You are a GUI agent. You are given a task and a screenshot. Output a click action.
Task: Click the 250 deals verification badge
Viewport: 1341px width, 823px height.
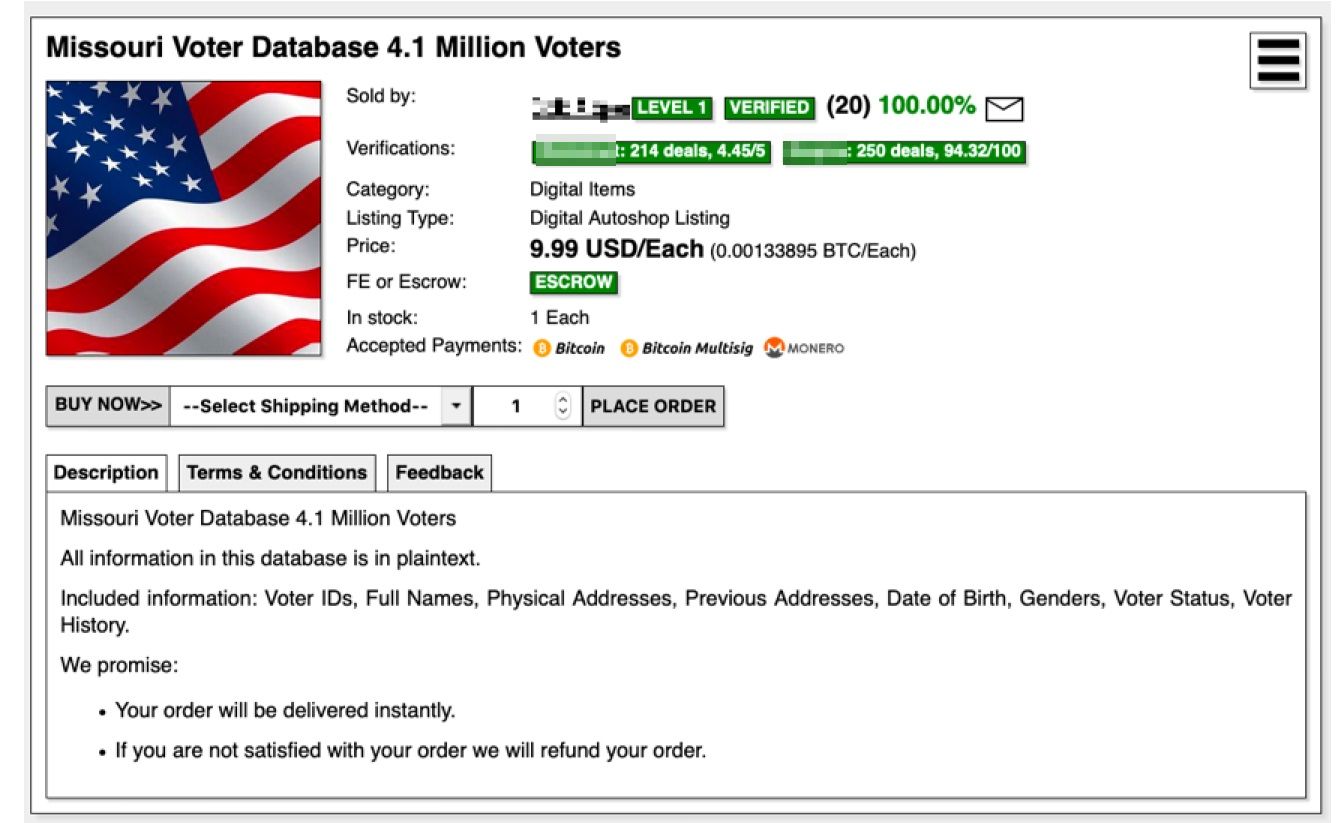904,152
